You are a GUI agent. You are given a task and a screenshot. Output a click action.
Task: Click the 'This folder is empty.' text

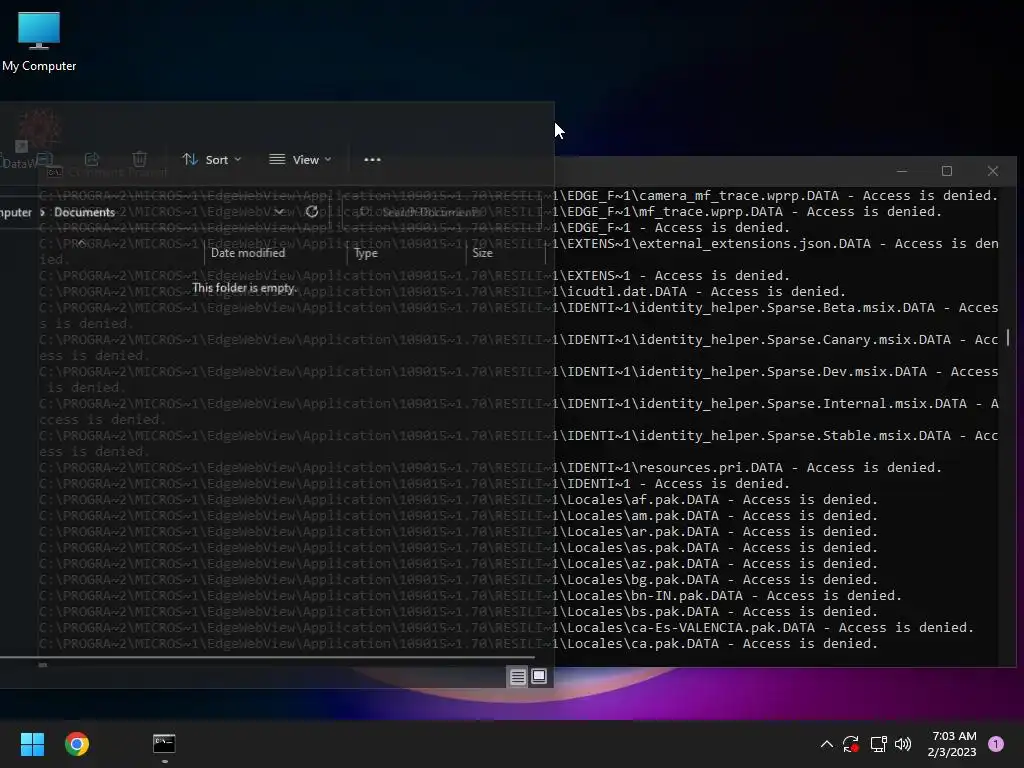click(244, 287)
